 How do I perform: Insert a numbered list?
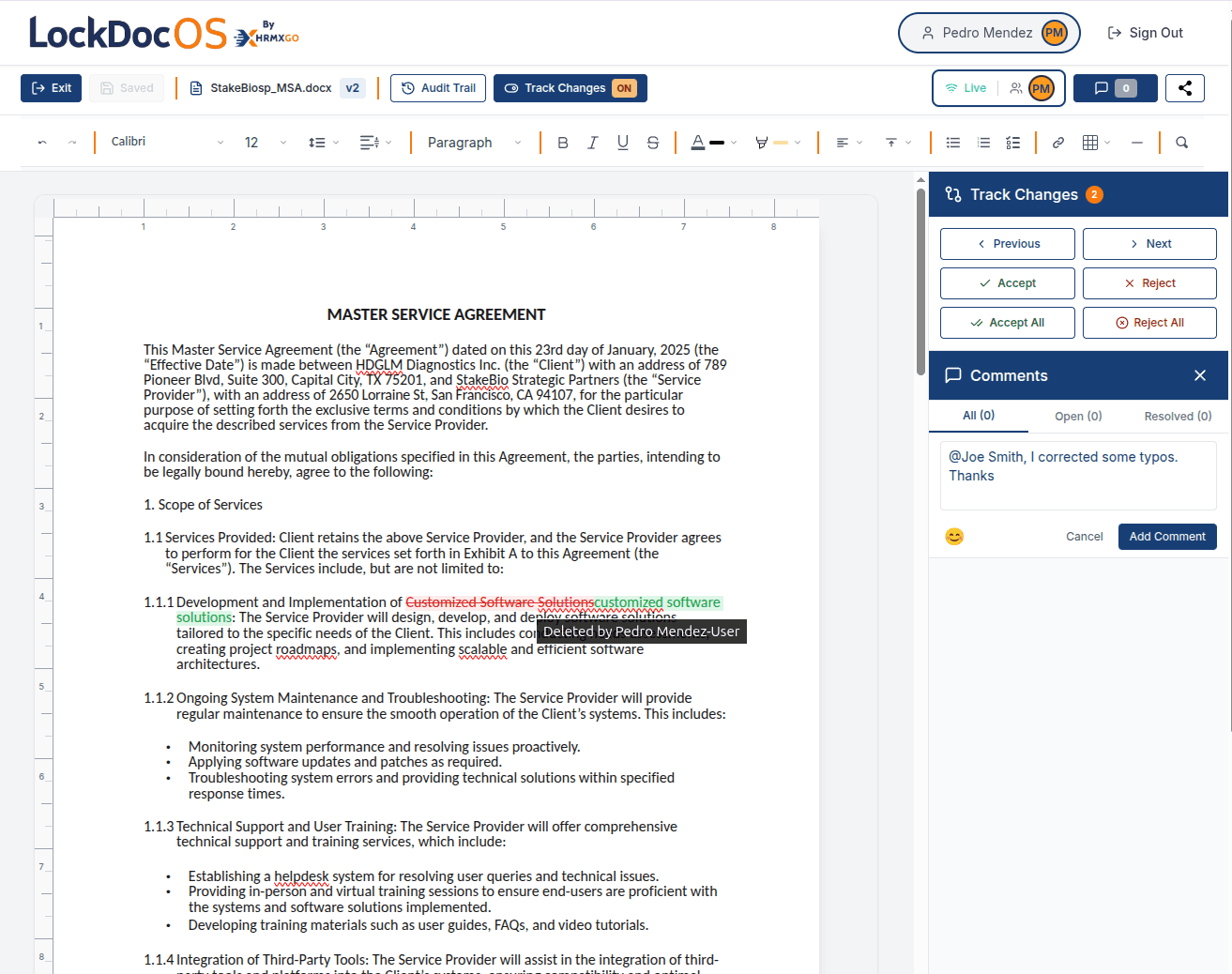983,143
